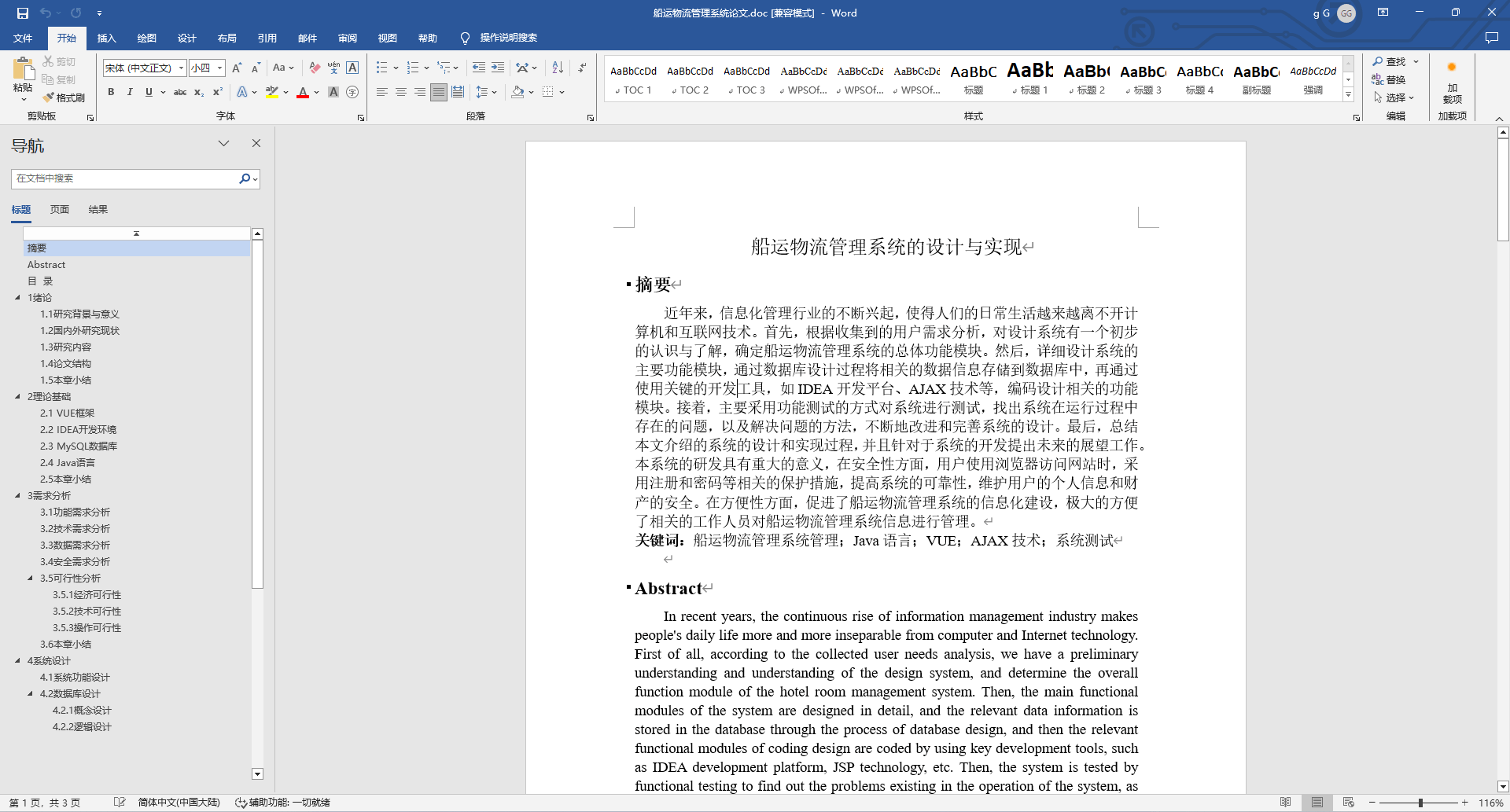Increase paragraph indent
The image size is (1510, 812).
(498, 68)
